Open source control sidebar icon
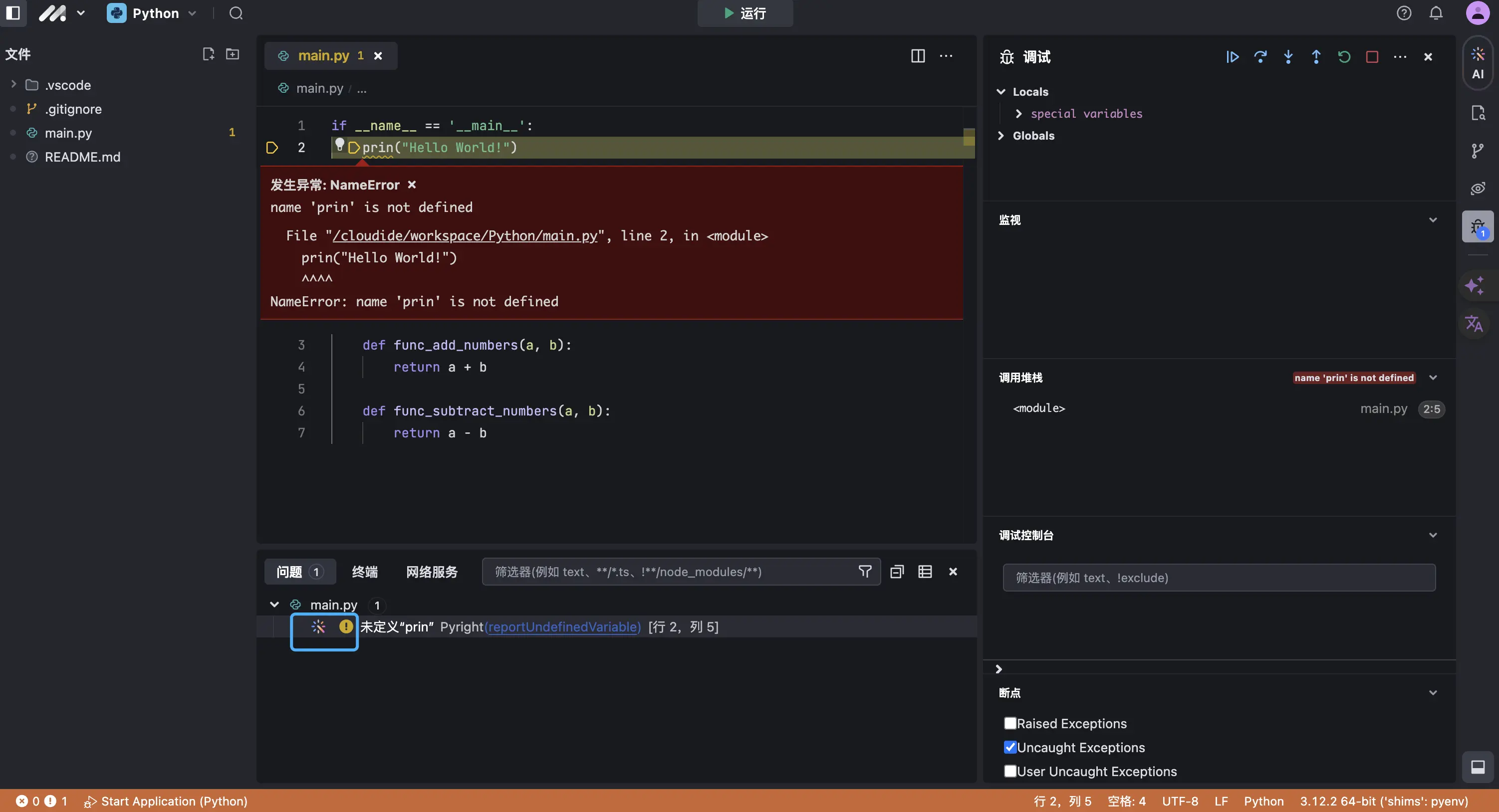 click(x=1478, y=151)
